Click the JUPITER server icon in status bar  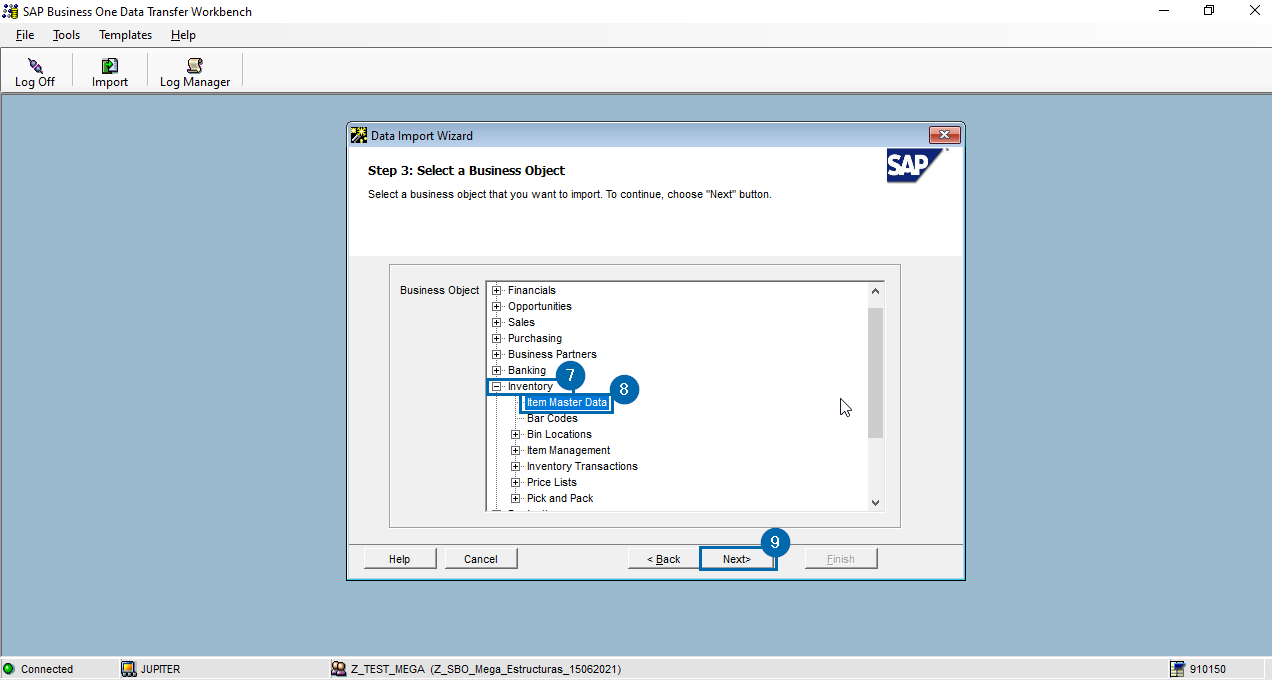point(128,669)
